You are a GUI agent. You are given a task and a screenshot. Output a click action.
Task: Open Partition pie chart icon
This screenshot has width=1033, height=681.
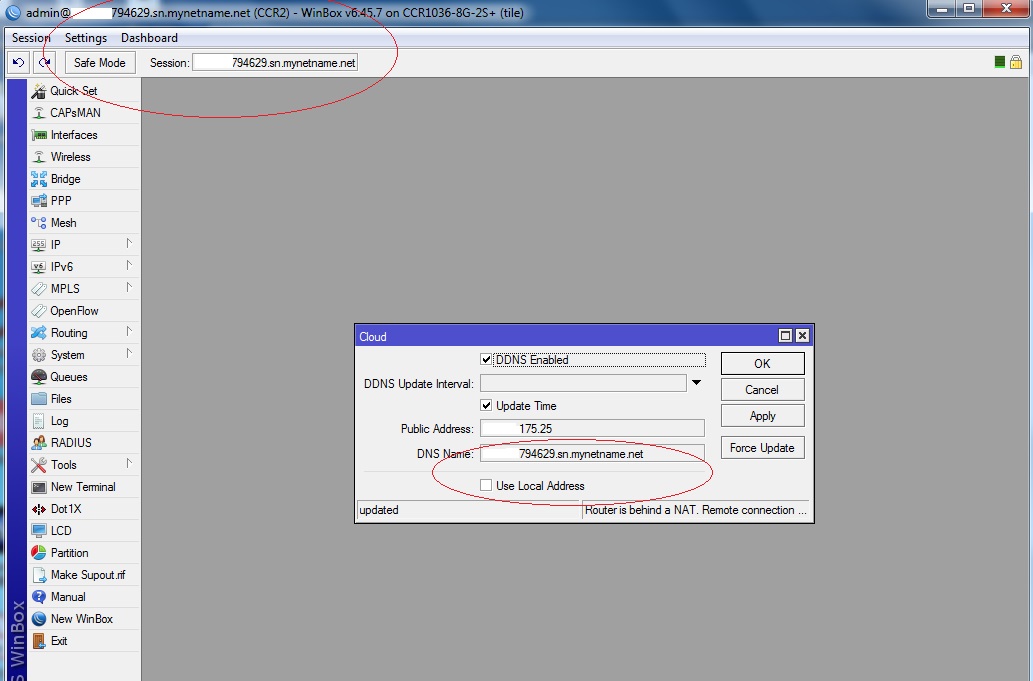(x=39, y=553)
